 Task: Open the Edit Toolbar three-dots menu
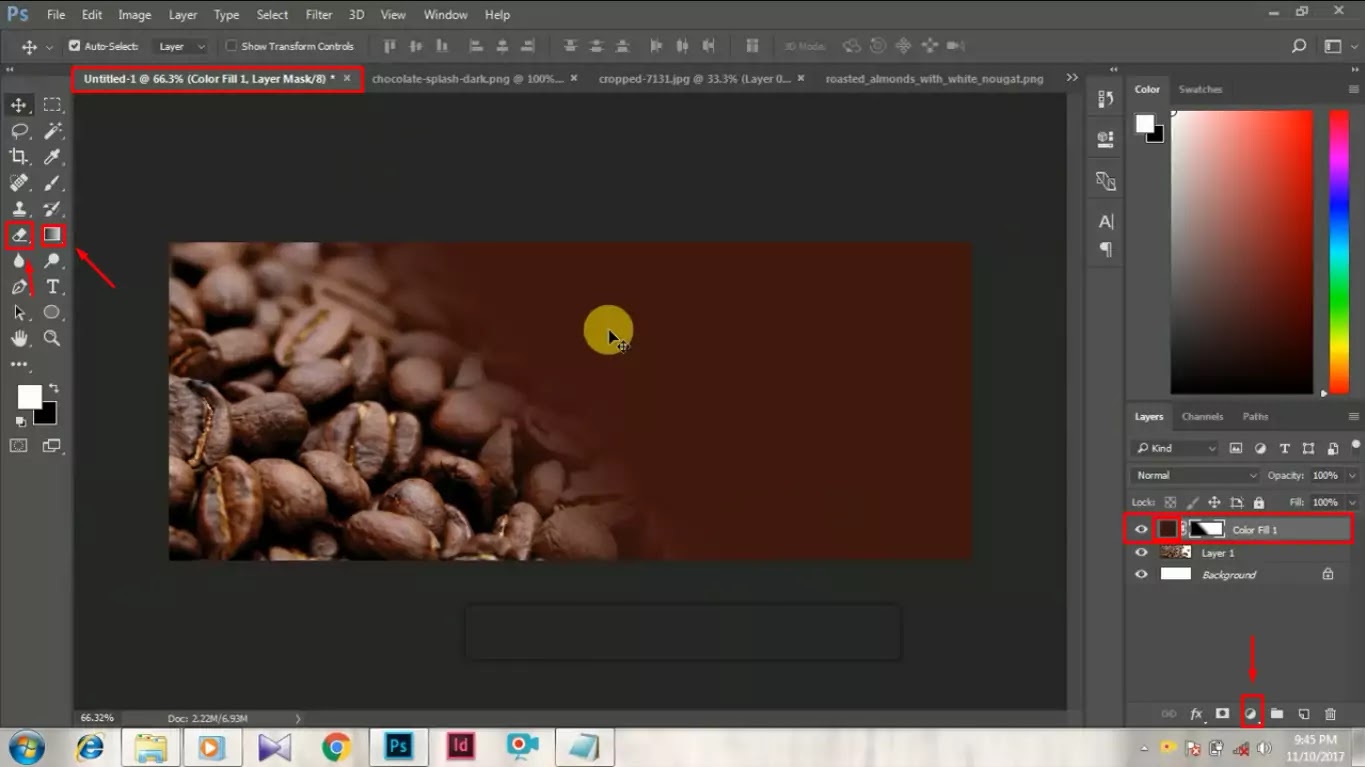(x=19, y=365)
